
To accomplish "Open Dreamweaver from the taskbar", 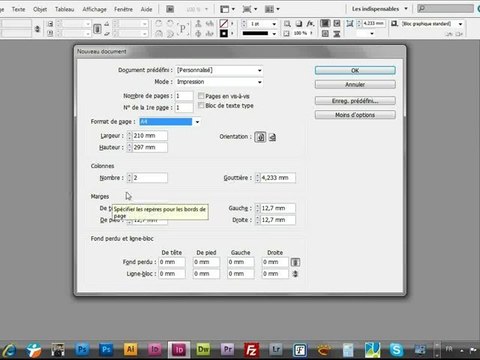I will pos(203,349).
